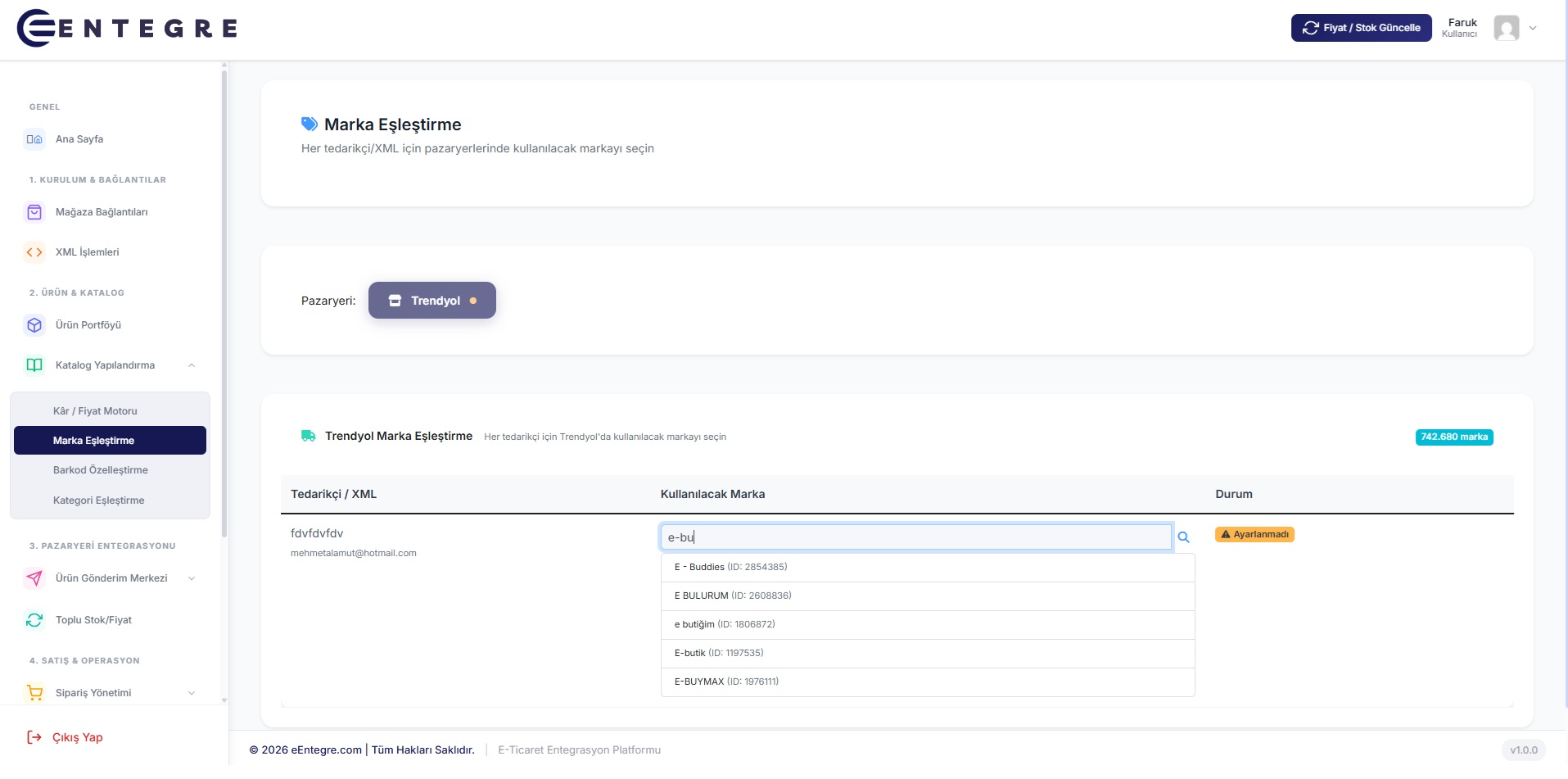Viewport: 1568px width, 779px height.
Task: Choose E - Buddies from the suggestions
Action: (928, 568)
